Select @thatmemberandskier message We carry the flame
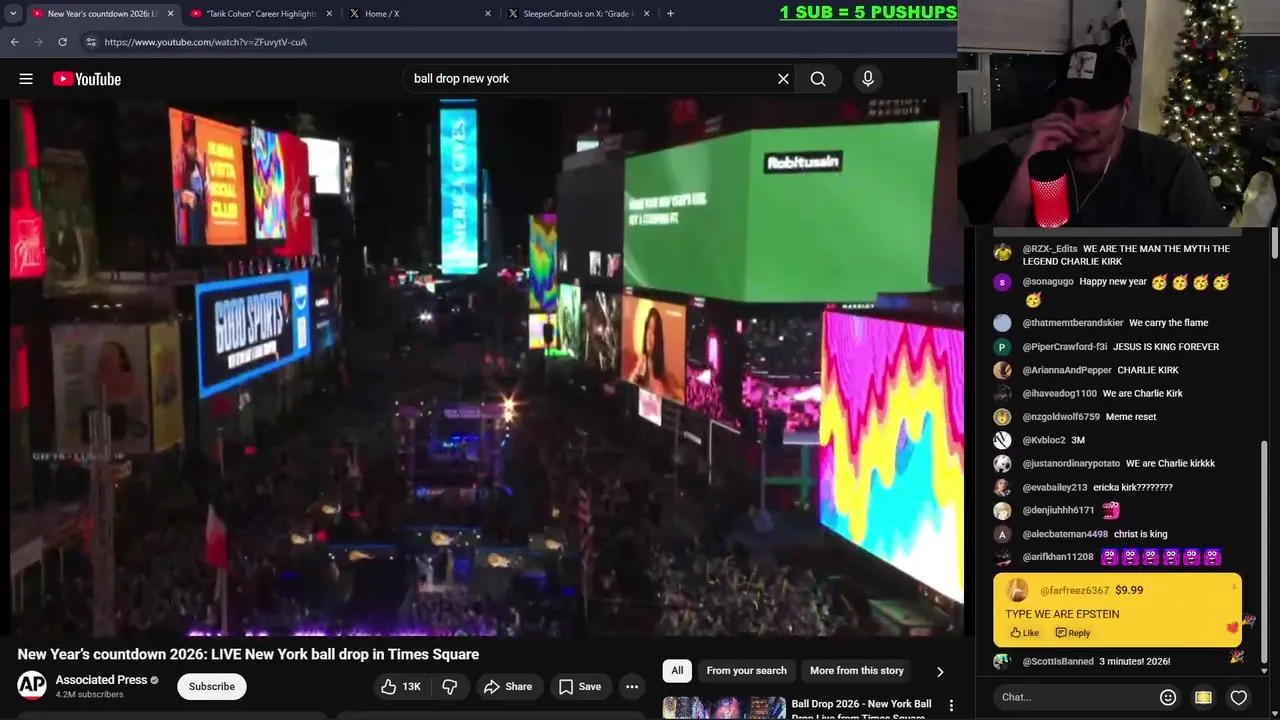The image size is (1280, 720). 1168,323
